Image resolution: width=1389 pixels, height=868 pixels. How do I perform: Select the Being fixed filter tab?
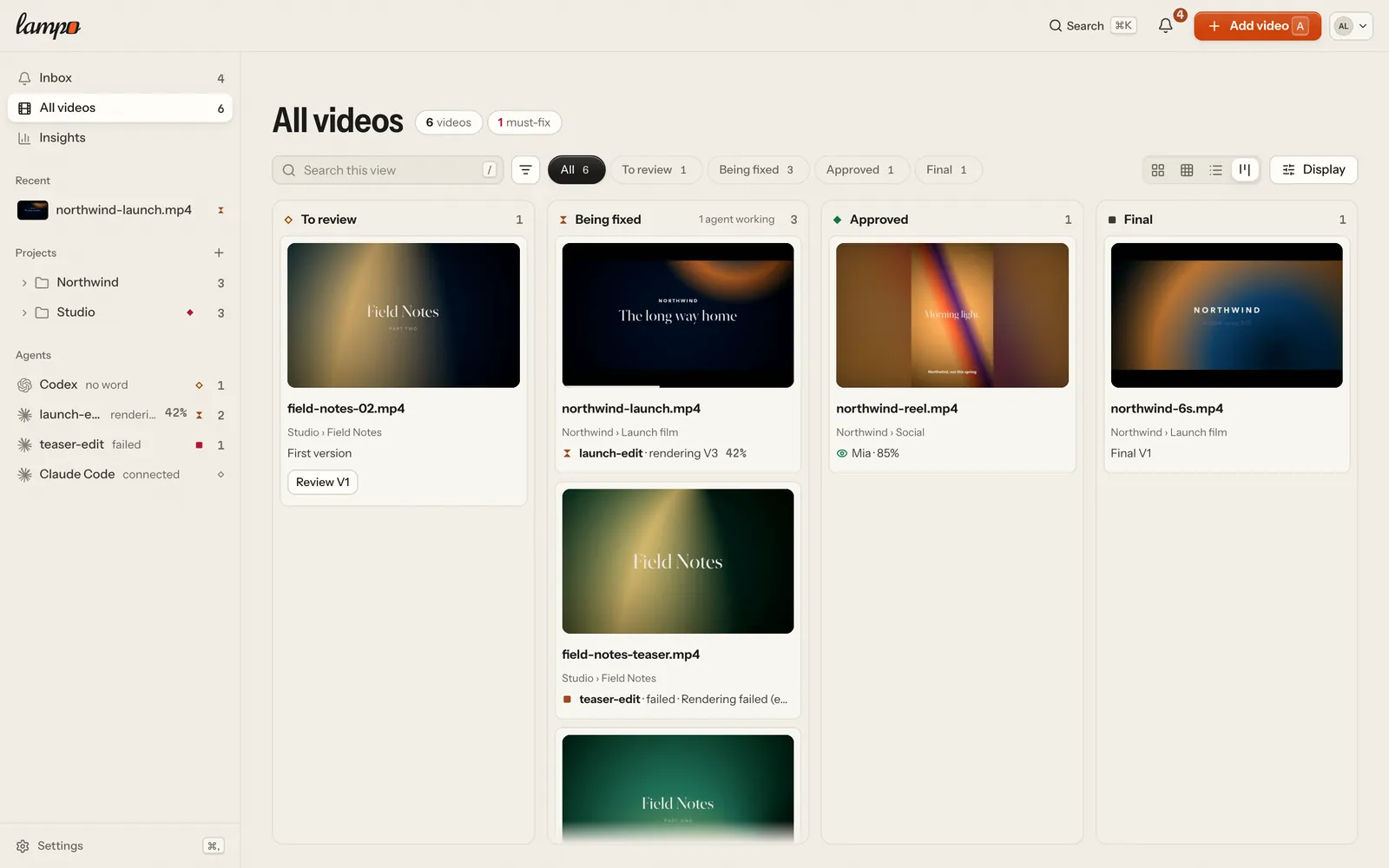pyautogui.click(x=757, y=170)
